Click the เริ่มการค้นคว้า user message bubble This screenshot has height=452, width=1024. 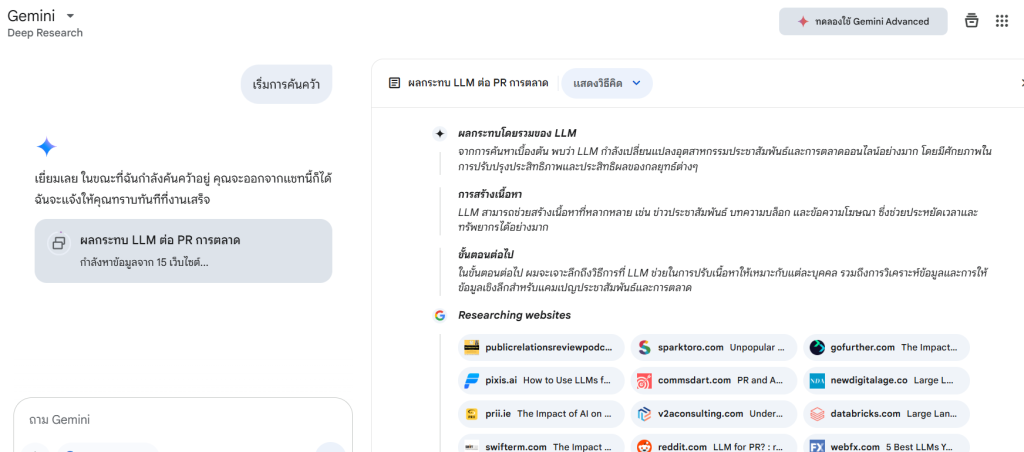click(286, 83)
